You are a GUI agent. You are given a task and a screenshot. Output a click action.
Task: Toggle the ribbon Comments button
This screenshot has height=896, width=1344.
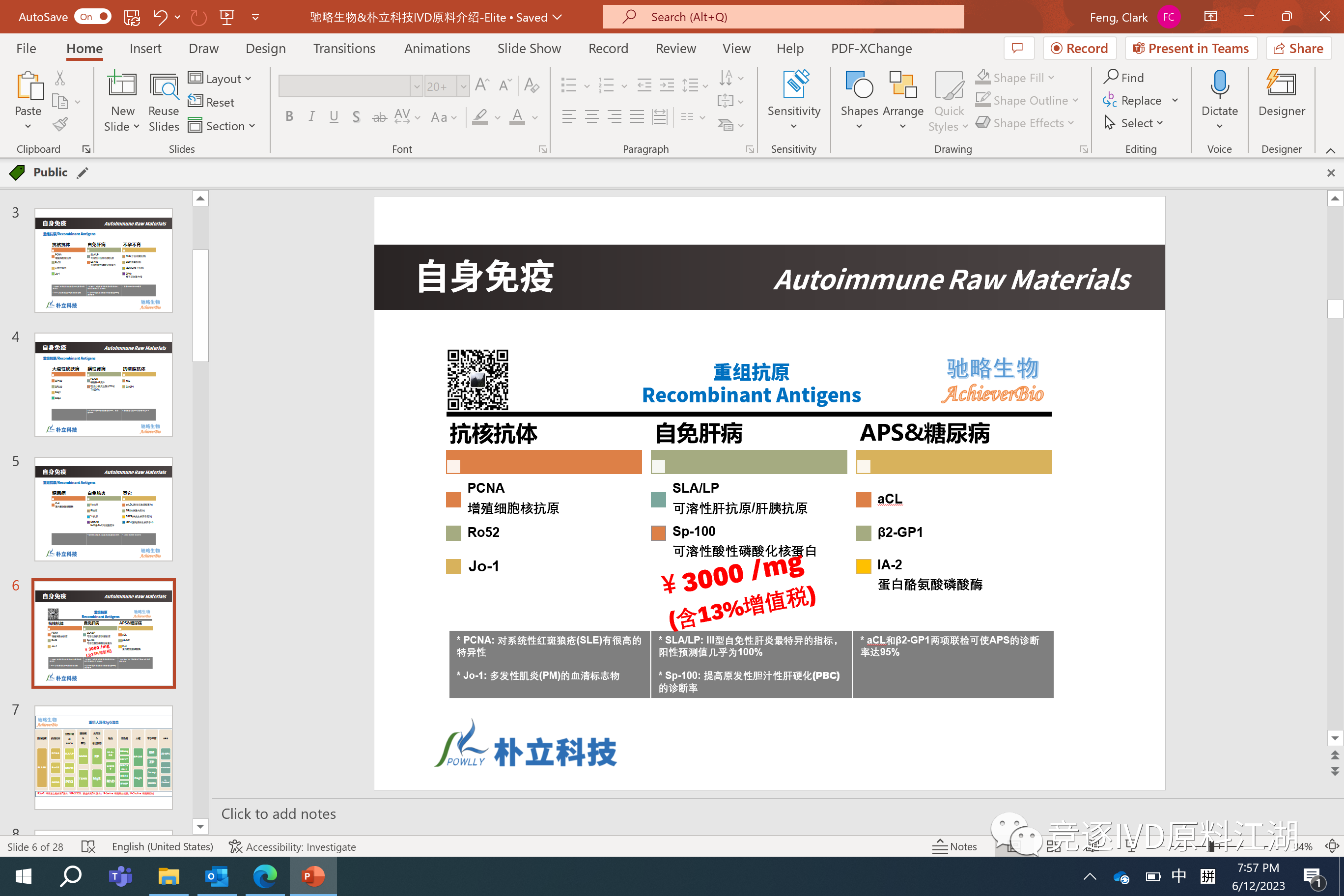pyautogui.click(x=1018, y=49)
